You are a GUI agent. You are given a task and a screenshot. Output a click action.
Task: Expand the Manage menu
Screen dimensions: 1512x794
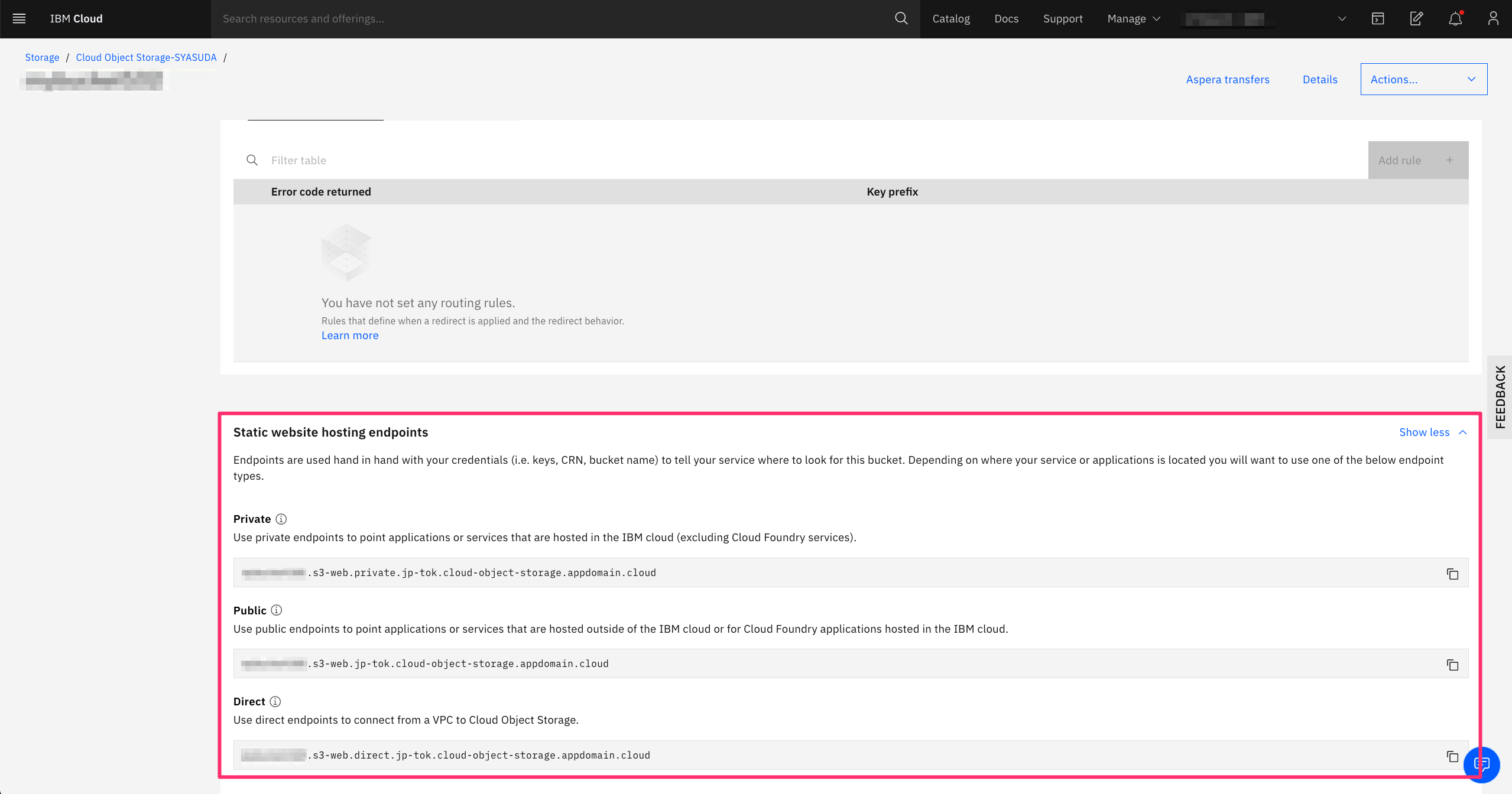[x=1133, y=18]
